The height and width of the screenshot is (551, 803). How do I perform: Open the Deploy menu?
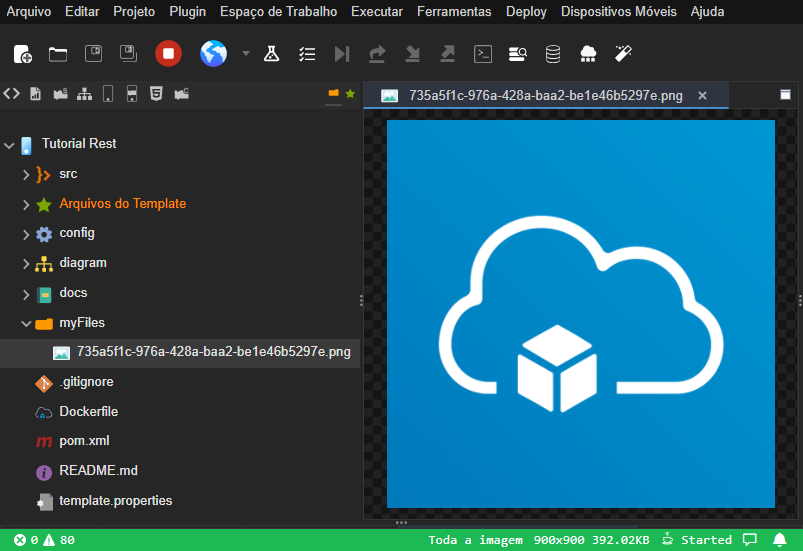(526, 11)
